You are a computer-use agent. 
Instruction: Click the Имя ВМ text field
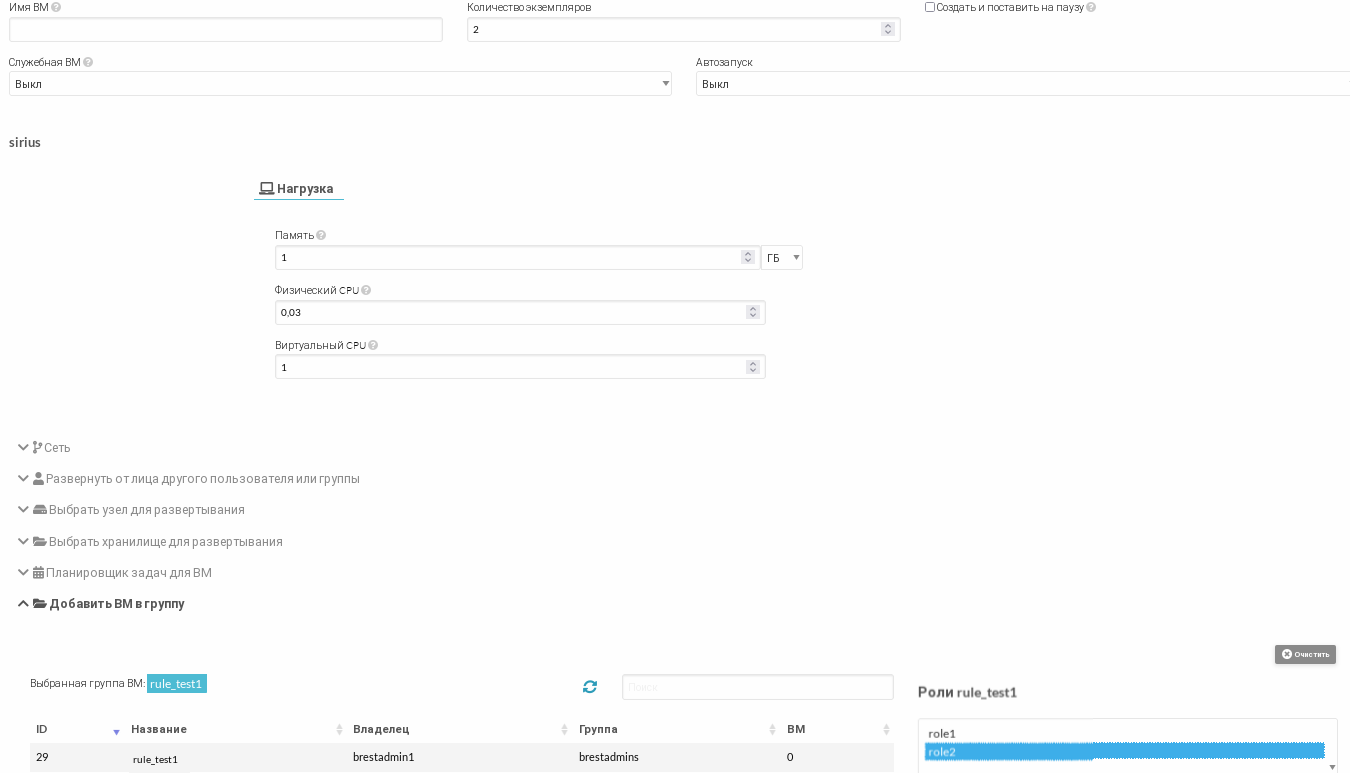coord(225,30)
